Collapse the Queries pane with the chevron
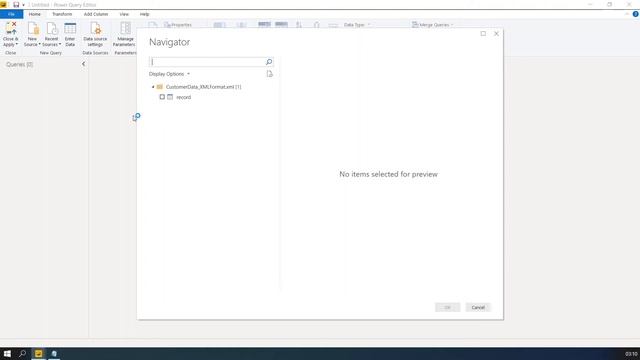The height and width of the screenshot is (360, 640). (83, 64)
